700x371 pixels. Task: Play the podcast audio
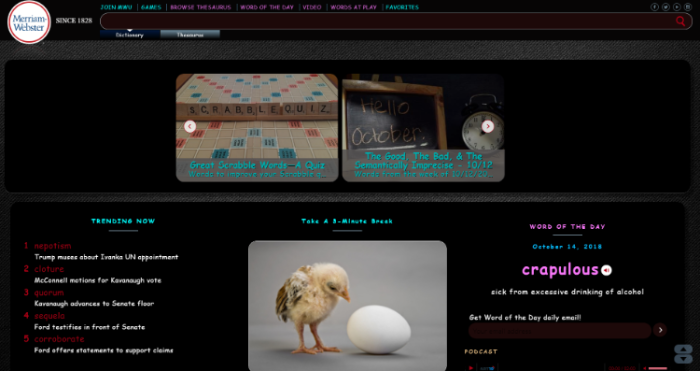[471, 368]
